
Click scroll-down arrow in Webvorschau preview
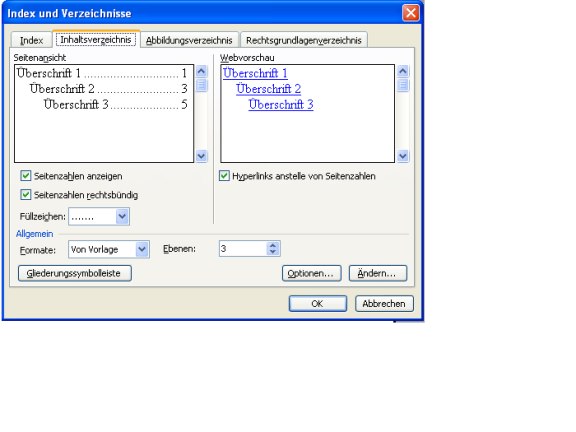tap(403, 156)
